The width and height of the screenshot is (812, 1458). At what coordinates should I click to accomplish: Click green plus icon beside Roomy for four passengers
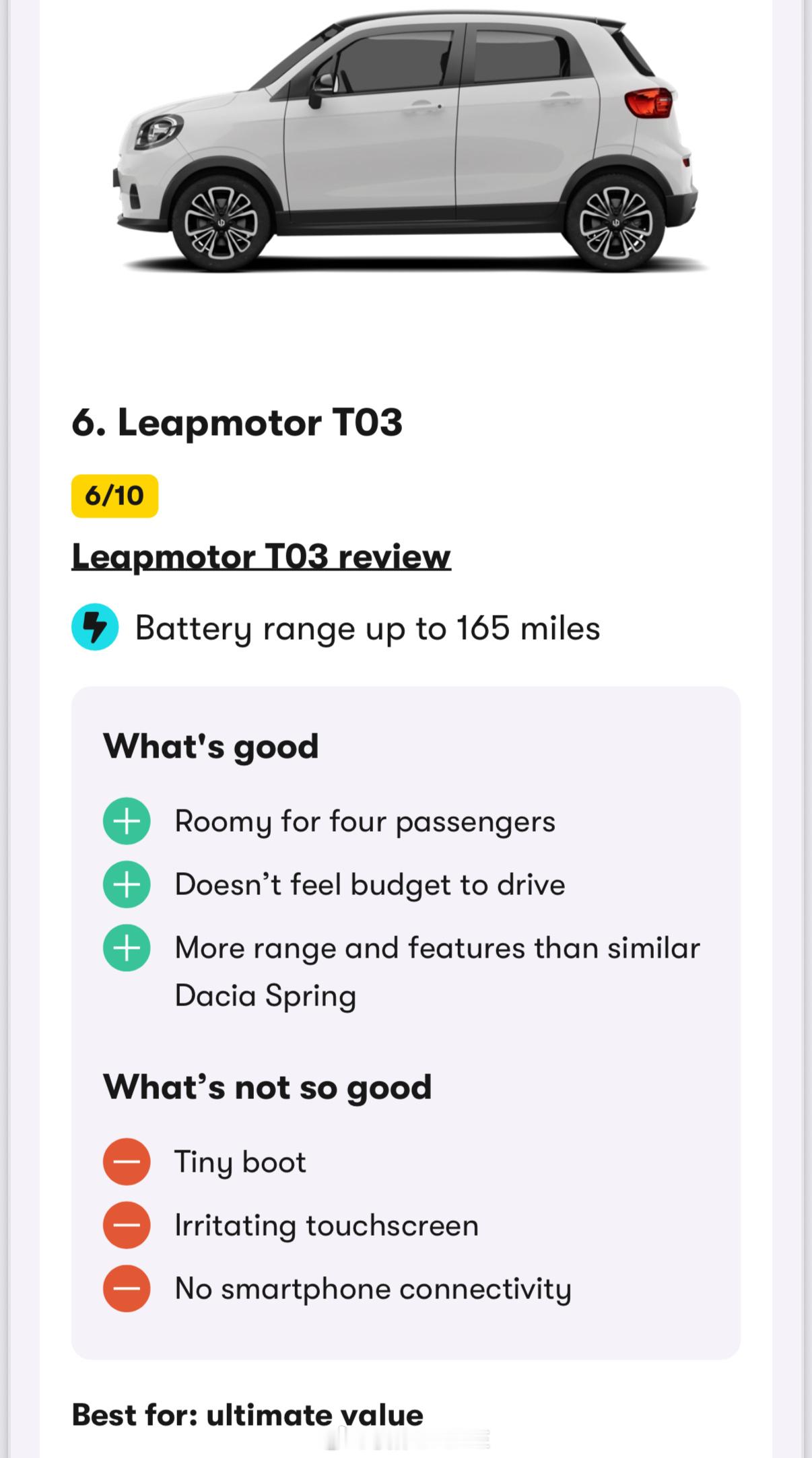tap(127, 821)
